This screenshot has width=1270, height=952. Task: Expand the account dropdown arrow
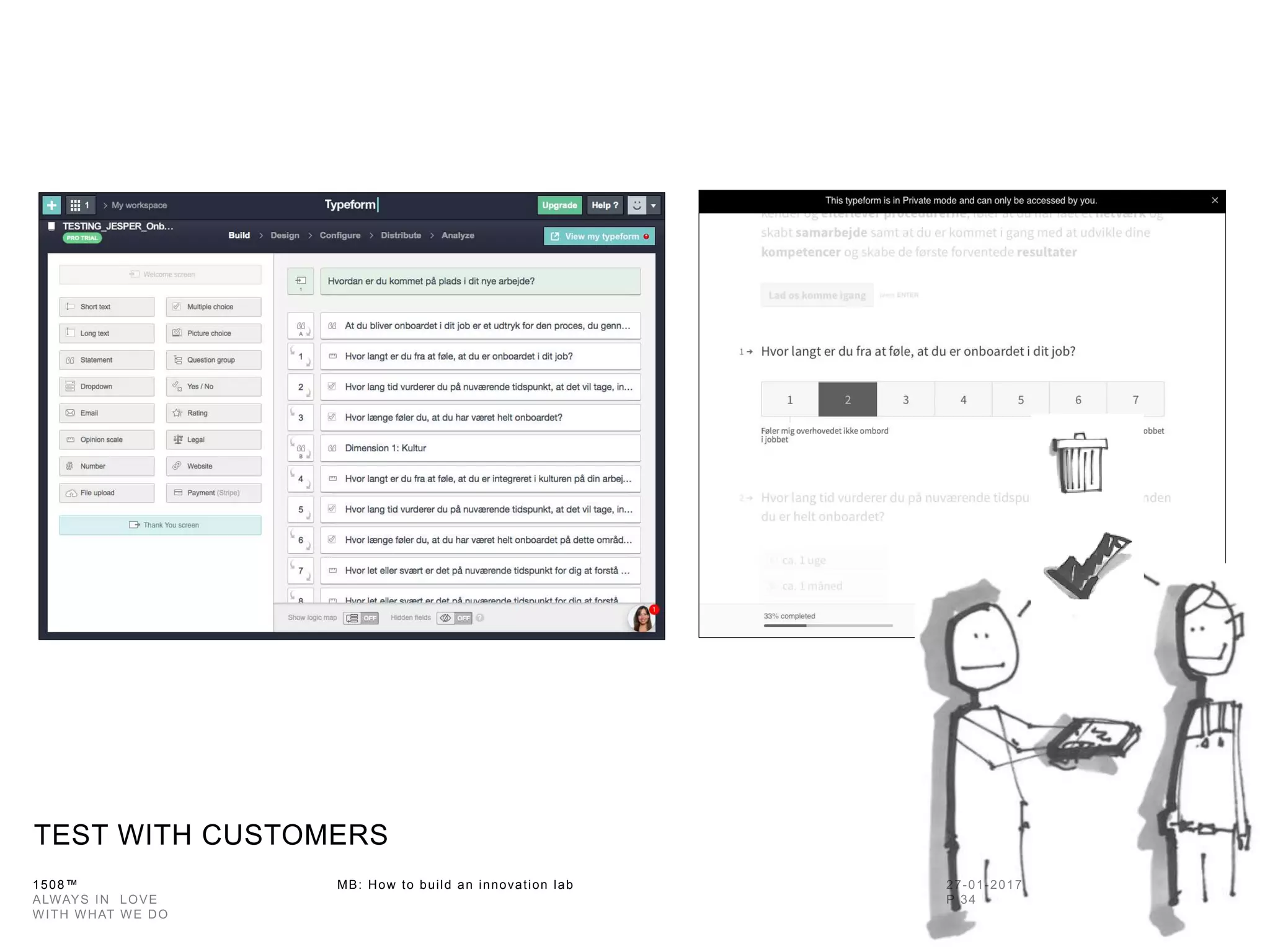coord(653,205)
